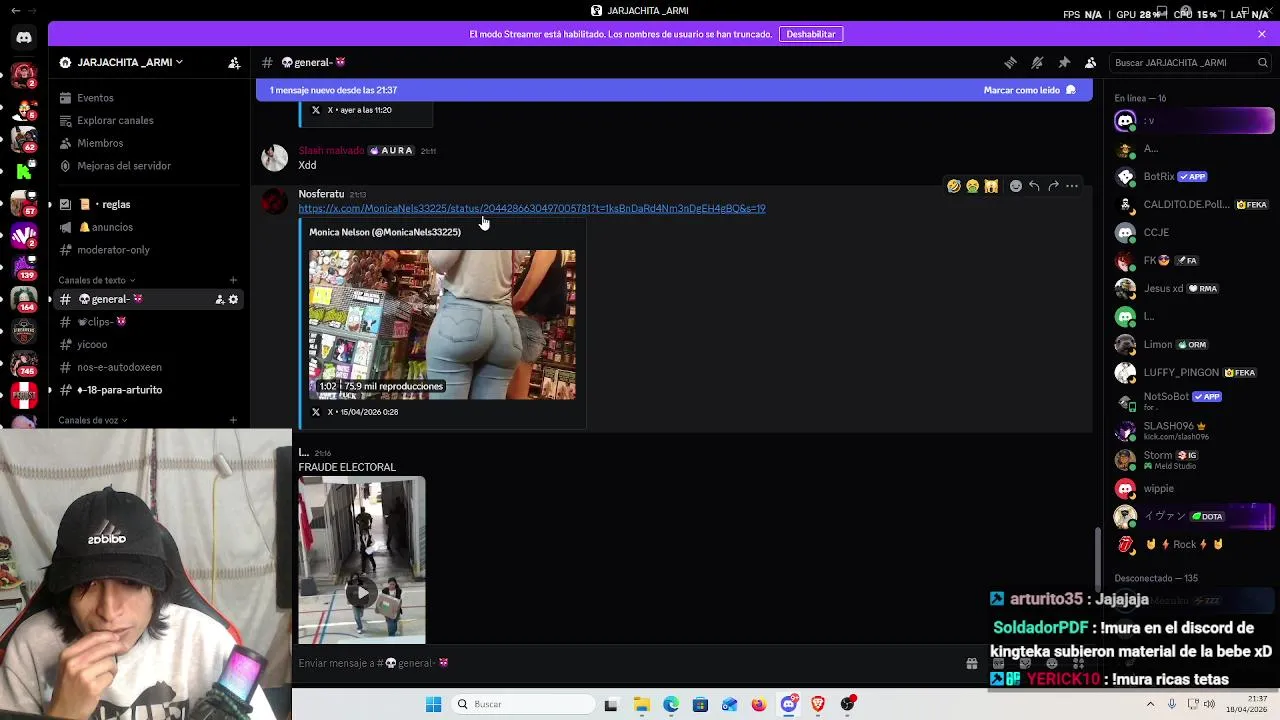This screenshot has height=720, width=1280.
Task: Open more options for Nosferatu's message
Action: coord(1072,186)
